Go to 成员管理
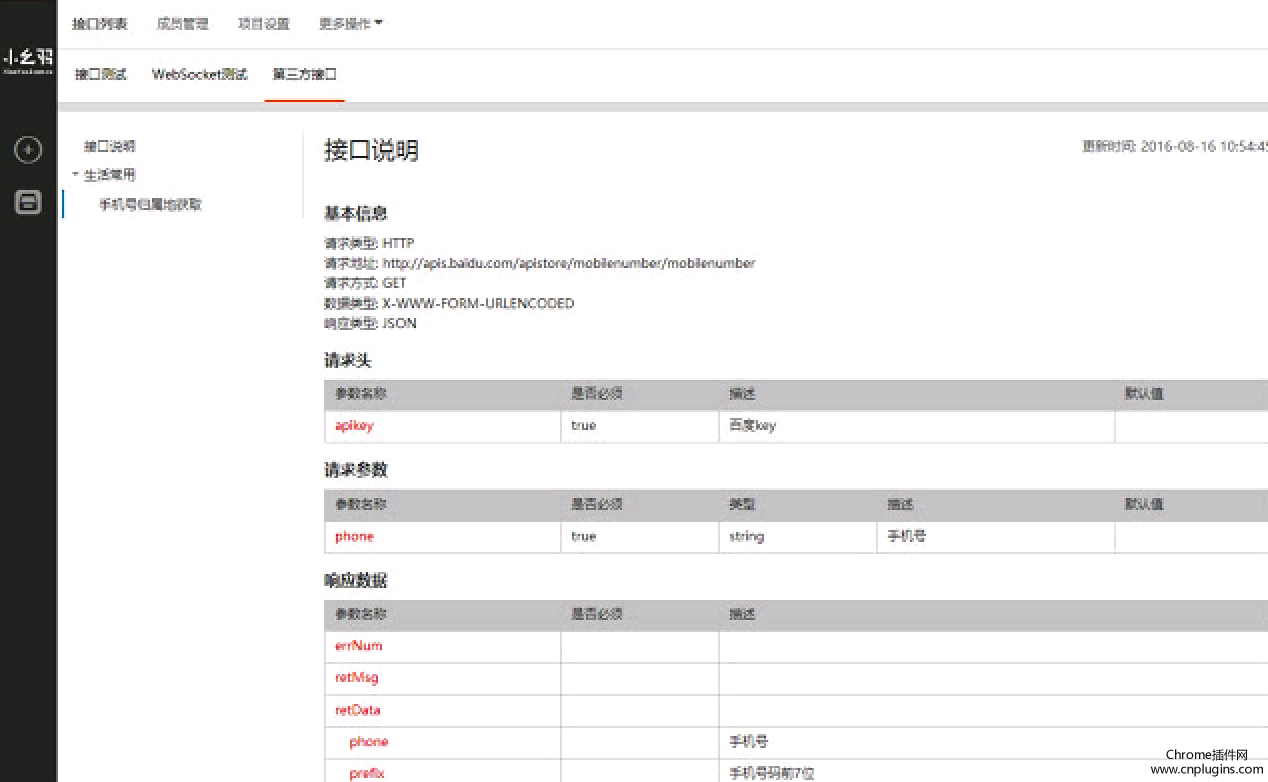1268x782 pixels. point(181,23)
